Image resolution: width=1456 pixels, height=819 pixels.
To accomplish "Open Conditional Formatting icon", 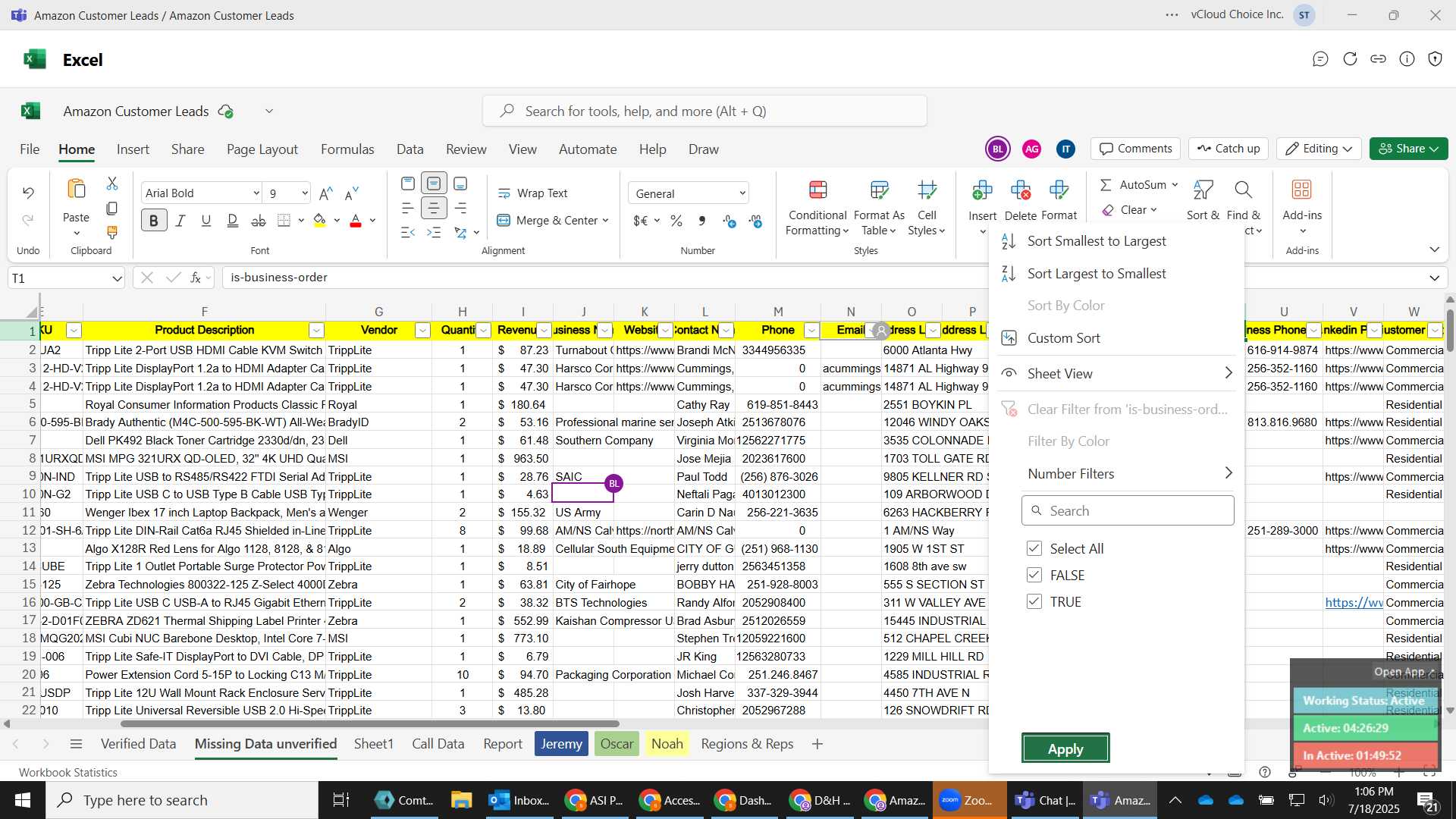I will click(x=817, y=190).
